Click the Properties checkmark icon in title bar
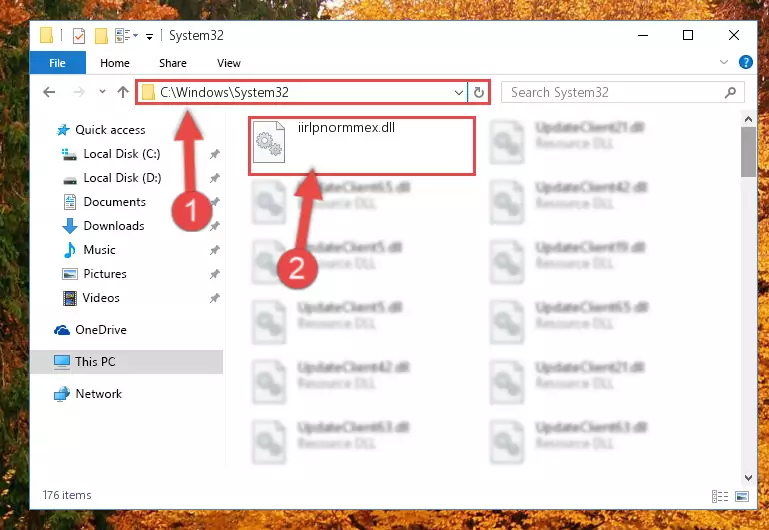 click(78, 36)
